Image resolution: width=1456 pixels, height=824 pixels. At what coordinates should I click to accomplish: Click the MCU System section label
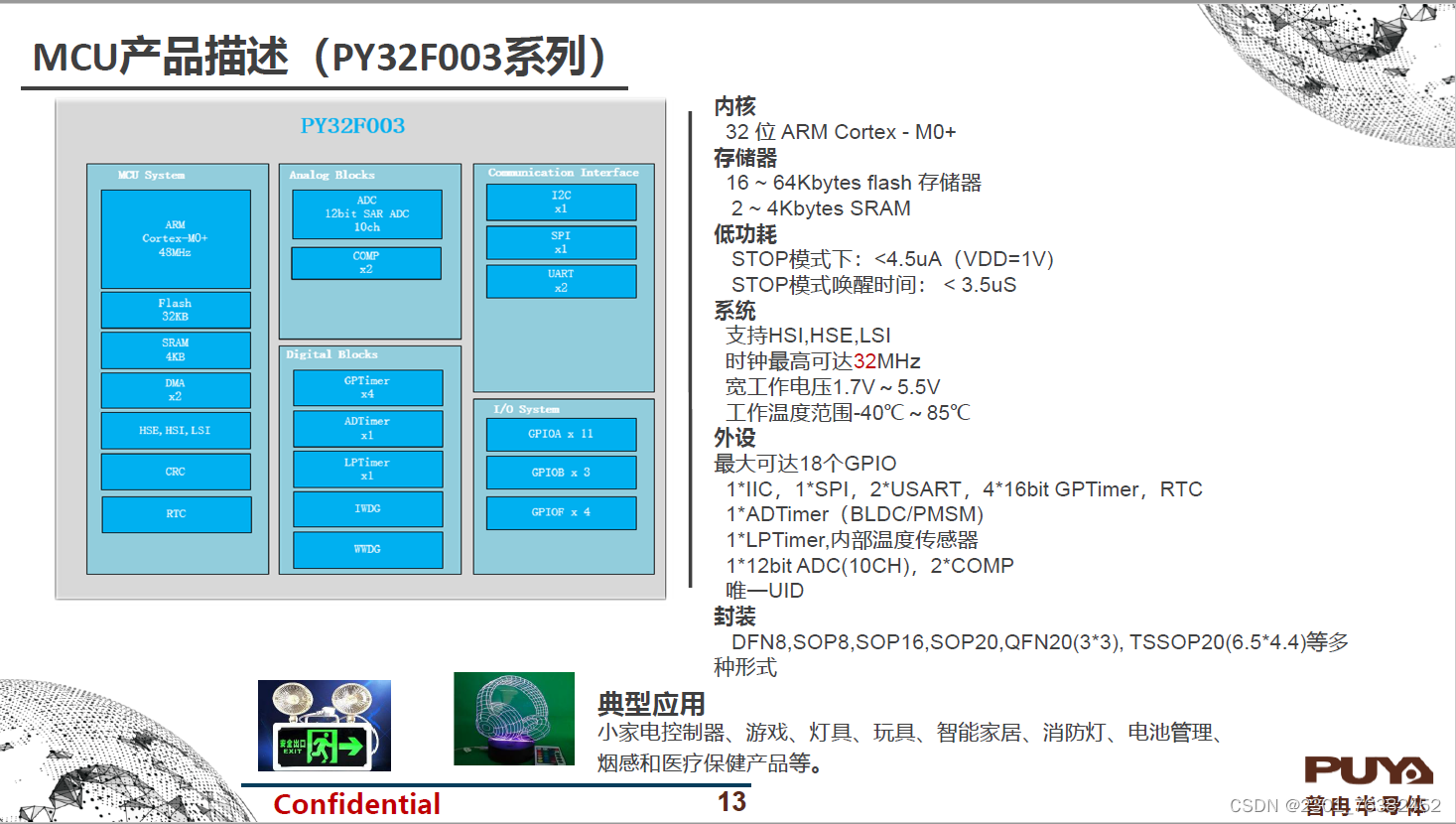(151, 175)
